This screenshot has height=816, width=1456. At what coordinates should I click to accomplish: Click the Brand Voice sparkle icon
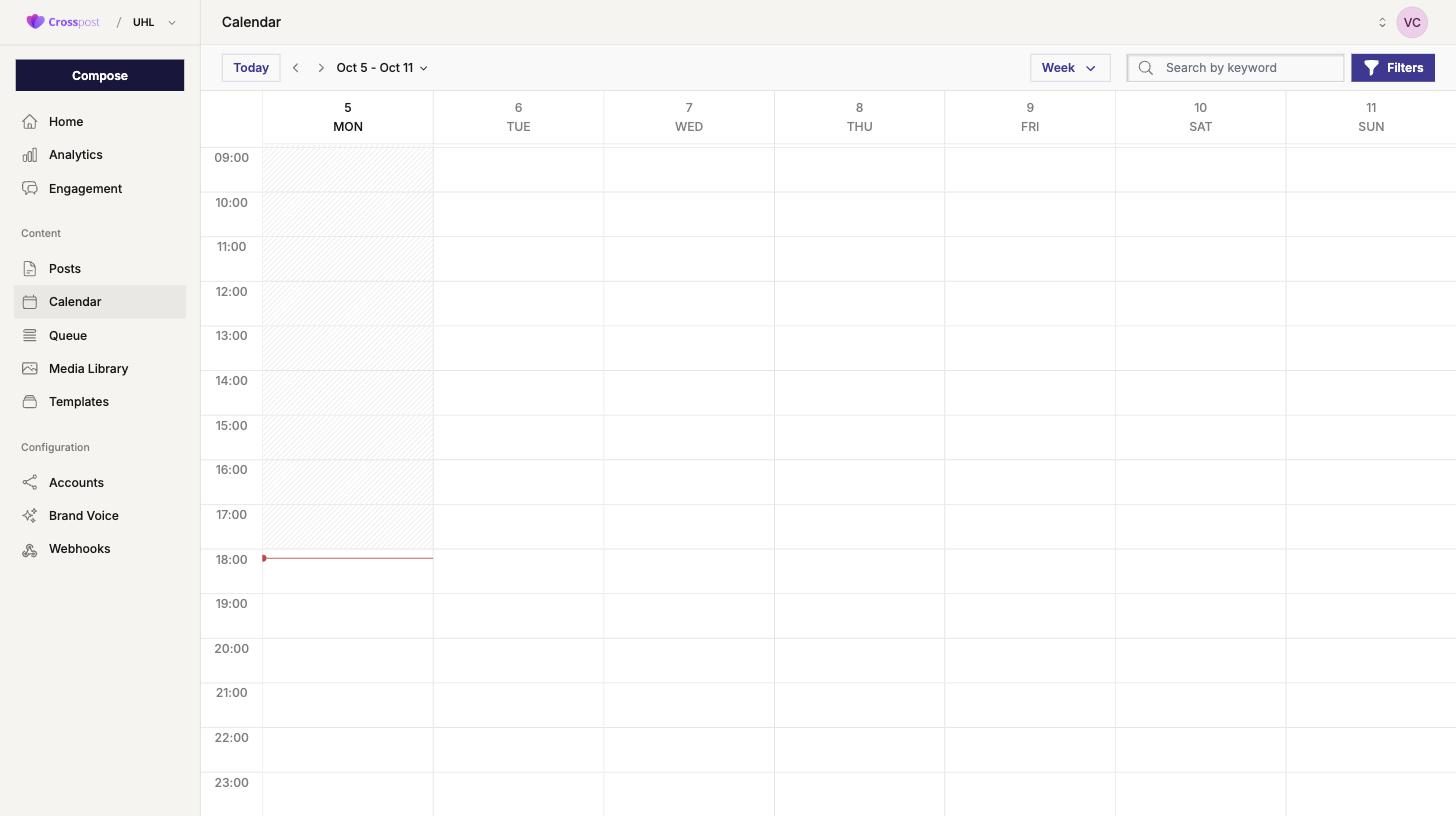(30, 516)
